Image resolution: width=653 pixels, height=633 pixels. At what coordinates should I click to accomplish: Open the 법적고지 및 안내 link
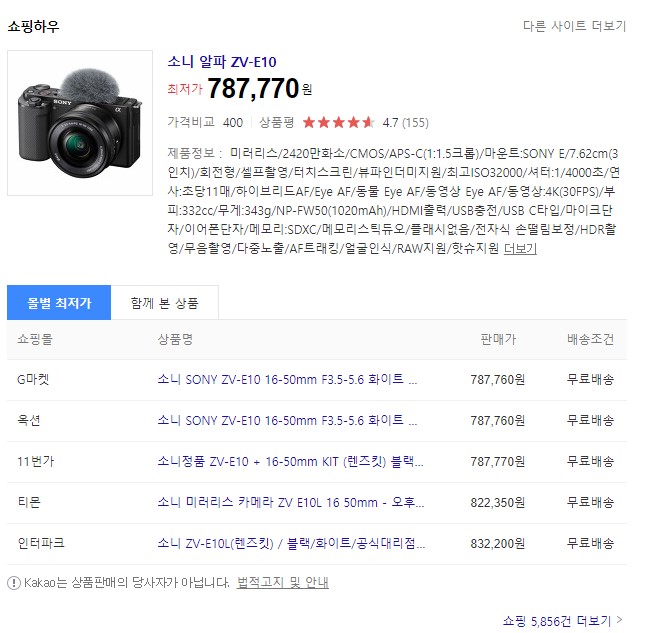pos(283,582)
